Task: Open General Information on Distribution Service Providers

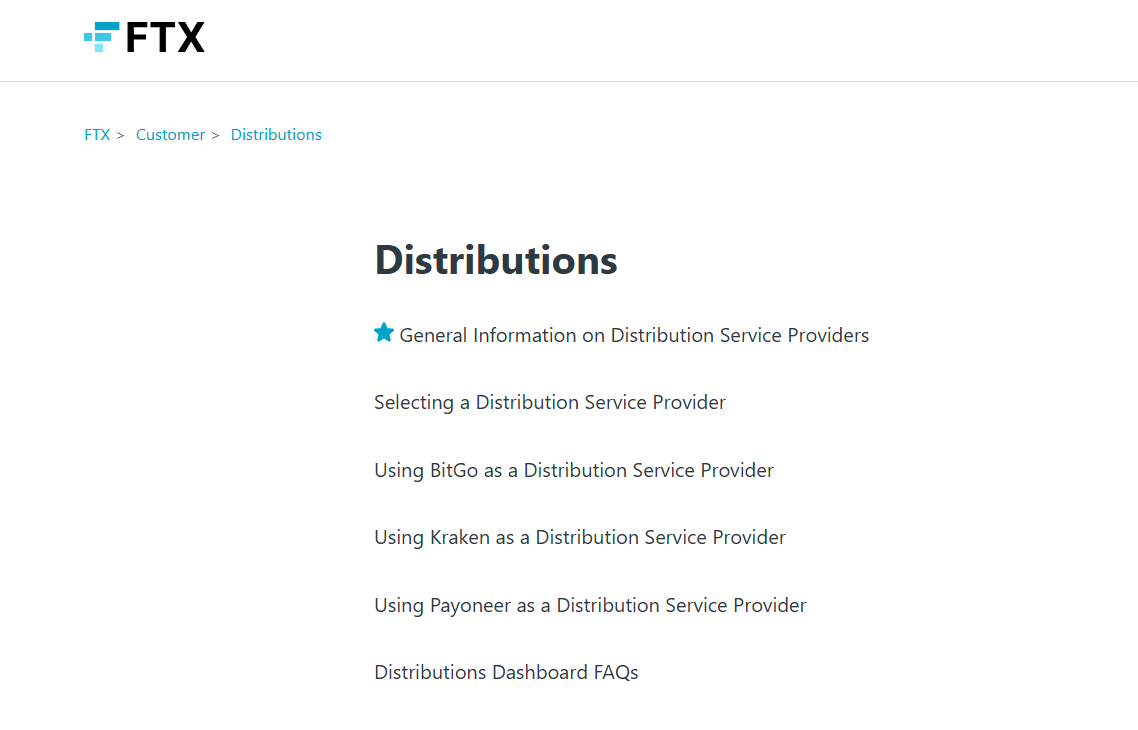Action: point(634,336)
